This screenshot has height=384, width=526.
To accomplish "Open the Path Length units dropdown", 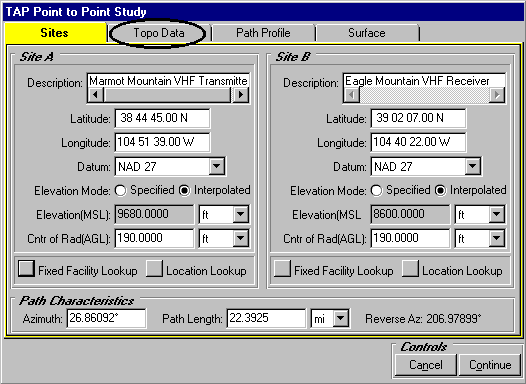I will click(x=341, y=318).
